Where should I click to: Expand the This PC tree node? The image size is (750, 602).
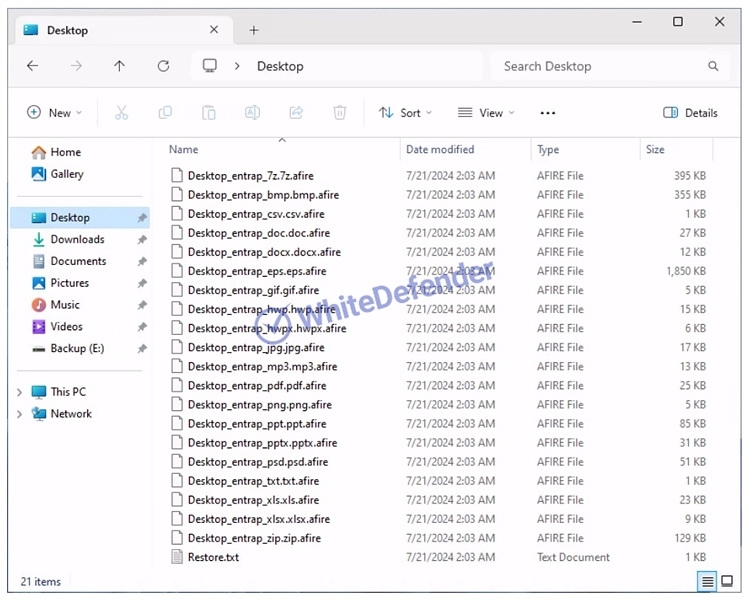click(19, 392)
